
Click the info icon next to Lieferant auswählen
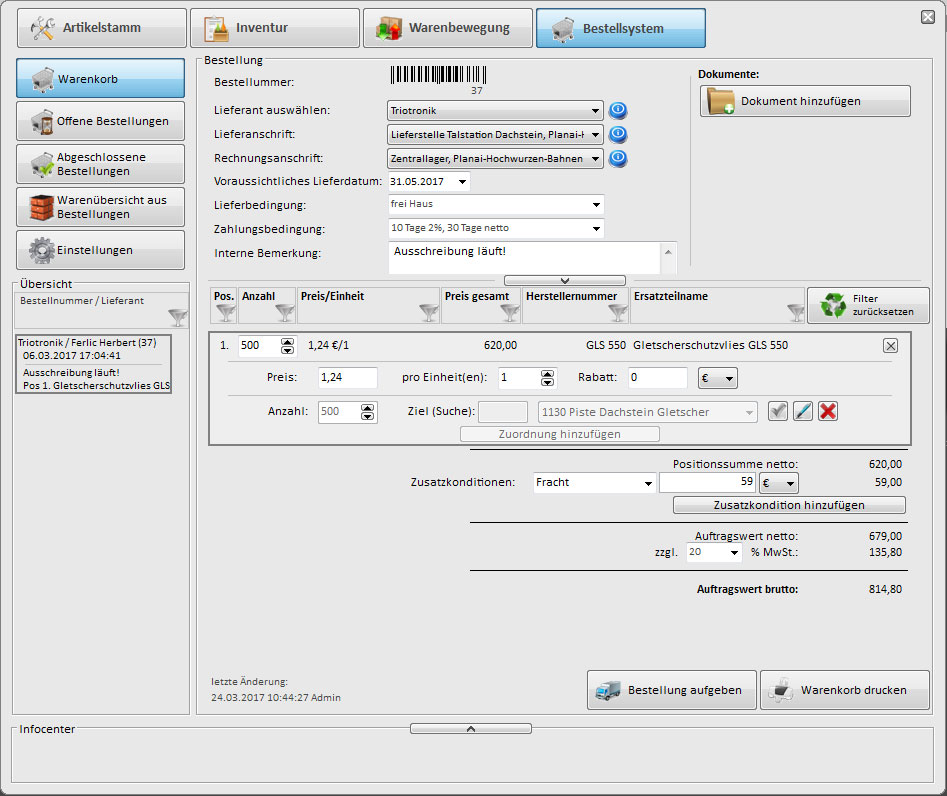(x=618, y=110)
